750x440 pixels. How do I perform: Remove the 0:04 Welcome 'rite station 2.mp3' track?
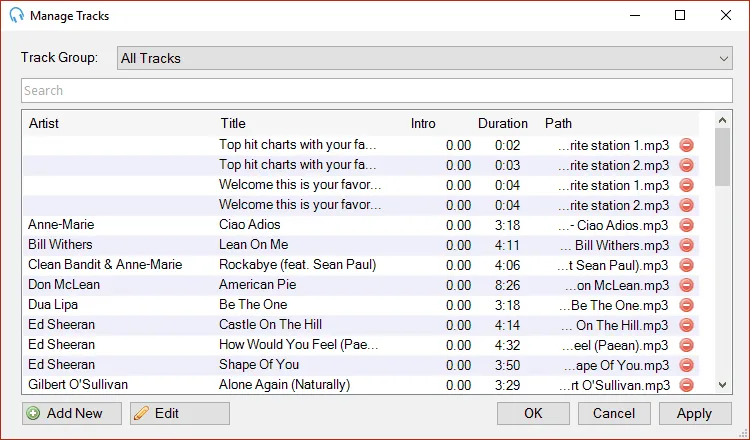click(x=686, y=205)
